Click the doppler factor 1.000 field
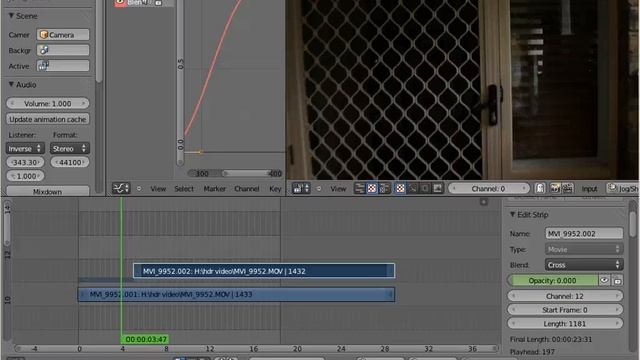640x360 pixels. point(25,176)
